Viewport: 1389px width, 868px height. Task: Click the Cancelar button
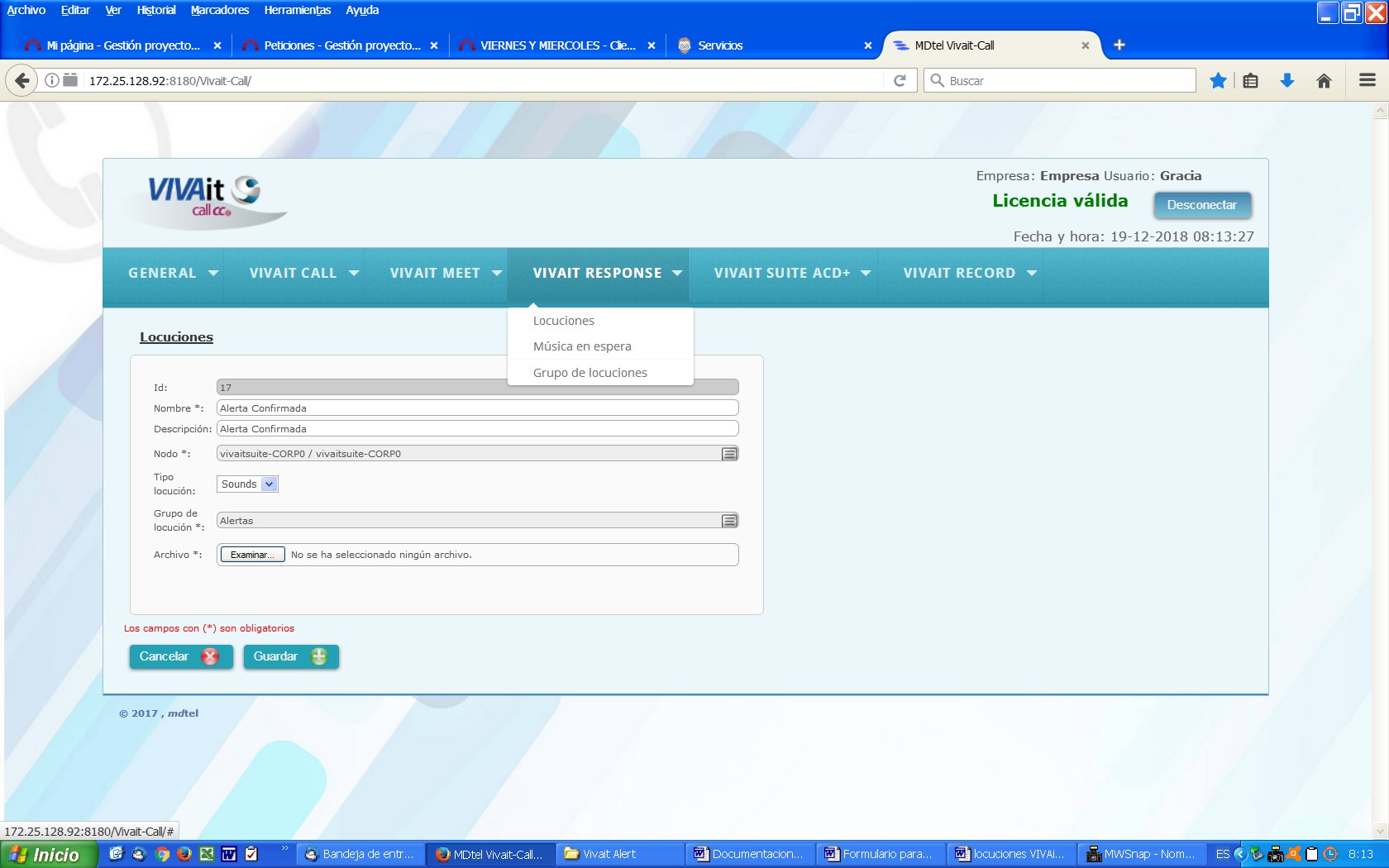tap(180, 656)
